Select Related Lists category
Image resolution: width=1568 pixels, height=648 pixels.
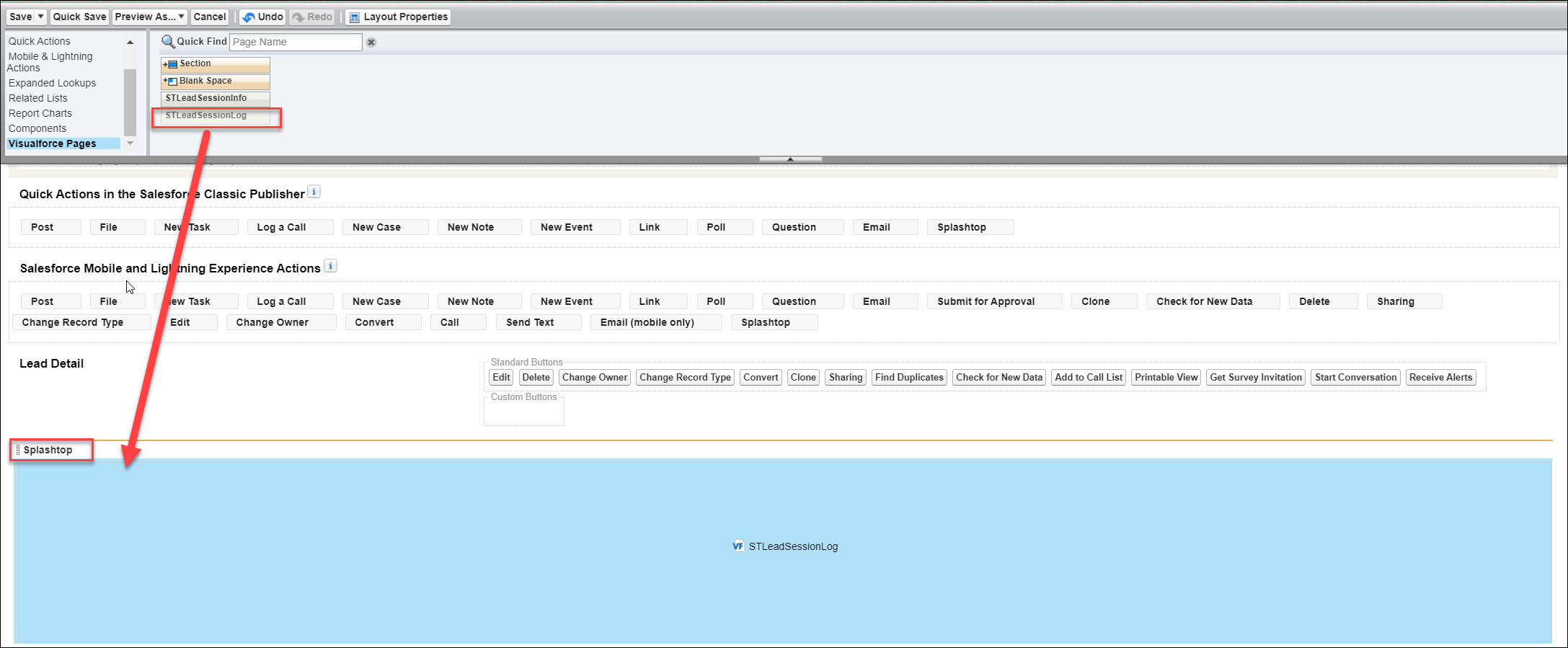tap(38, 98)
